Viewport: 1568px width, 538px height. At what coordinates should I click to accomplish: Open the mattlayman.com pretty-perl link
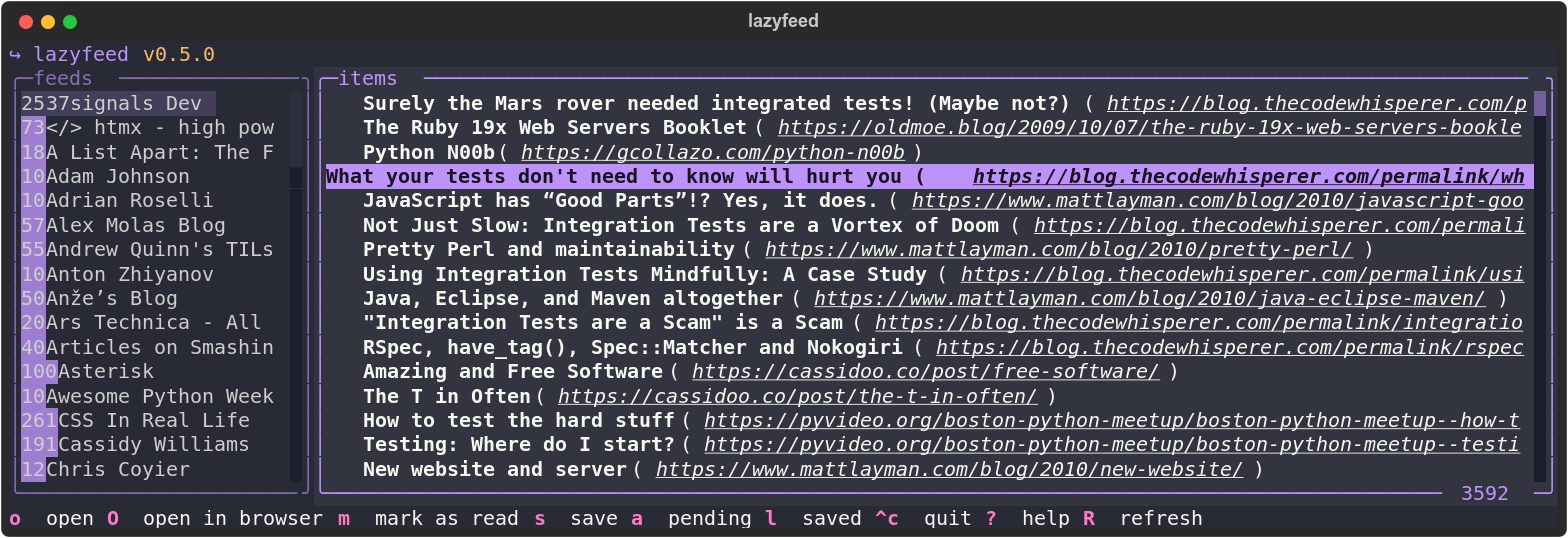(x=1059, y=250)
